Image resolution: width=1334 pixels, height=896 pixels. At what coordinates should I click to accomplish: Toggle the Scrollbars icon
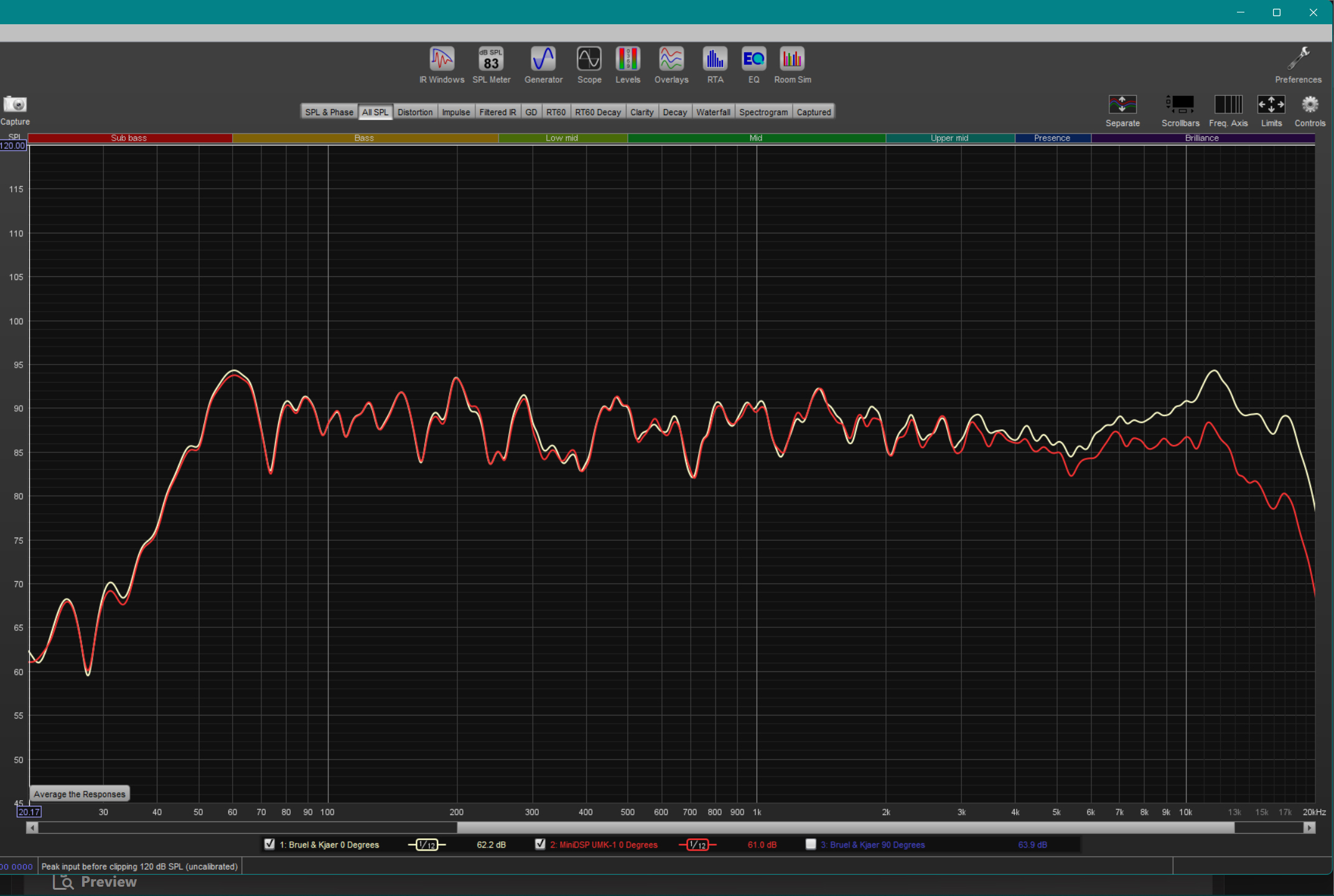click(1180, 111)
